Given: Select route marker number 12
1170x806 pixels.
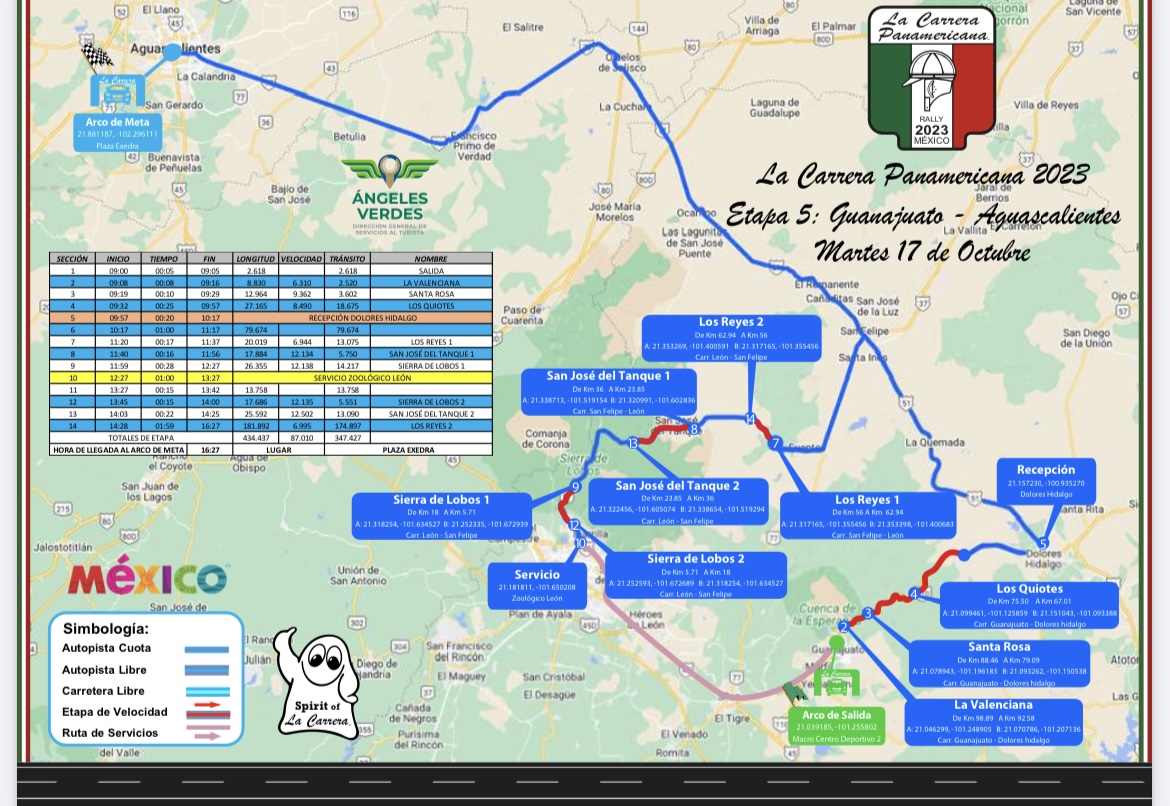Looking at the screenshot, I should click(x=574, y=525).
